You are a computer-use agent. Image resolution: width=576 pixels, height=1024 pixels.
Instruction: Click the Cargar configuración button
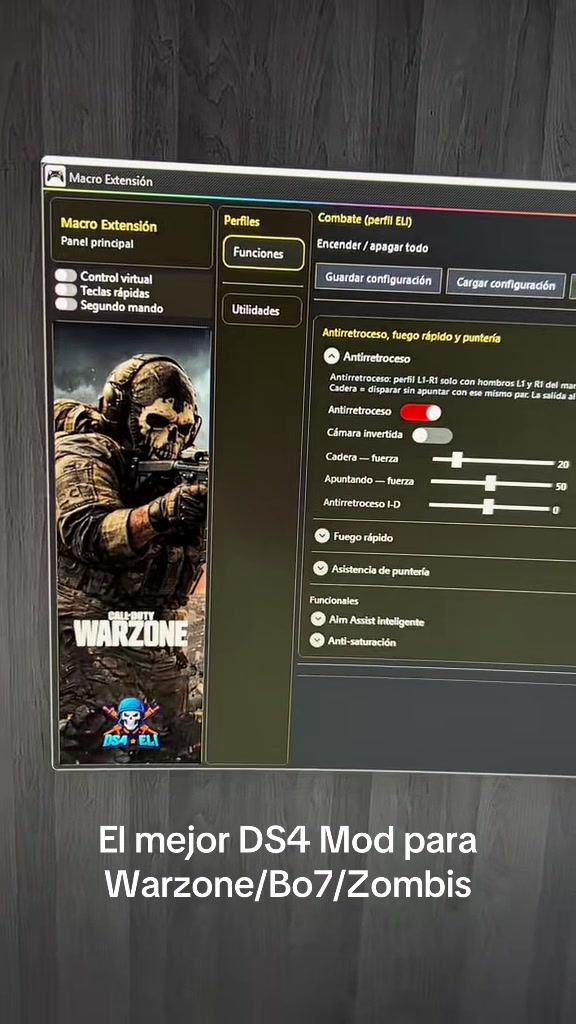[505, 284]
